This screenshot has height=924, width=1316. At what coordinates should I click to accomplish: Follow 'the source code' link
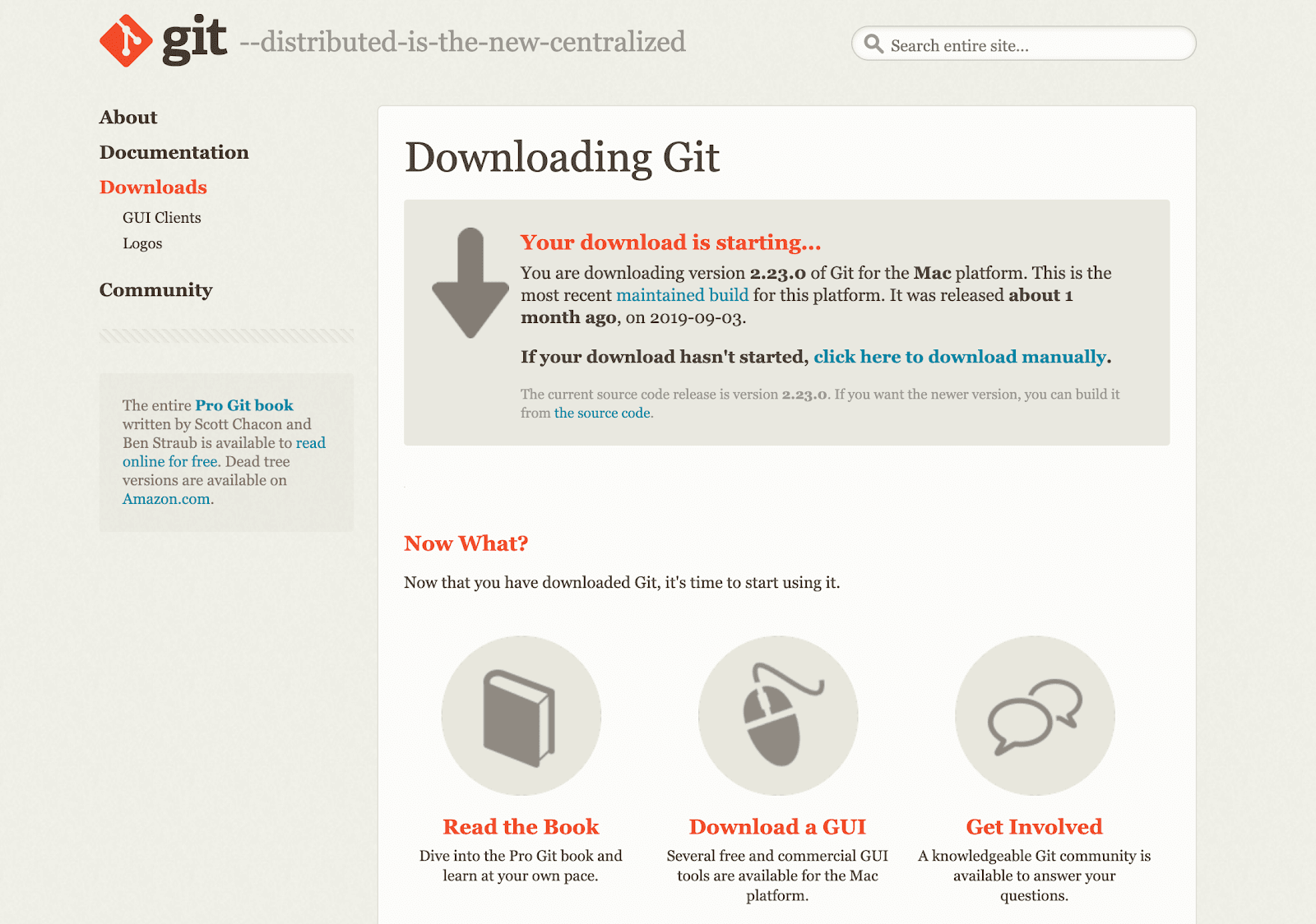click(602, 413)
